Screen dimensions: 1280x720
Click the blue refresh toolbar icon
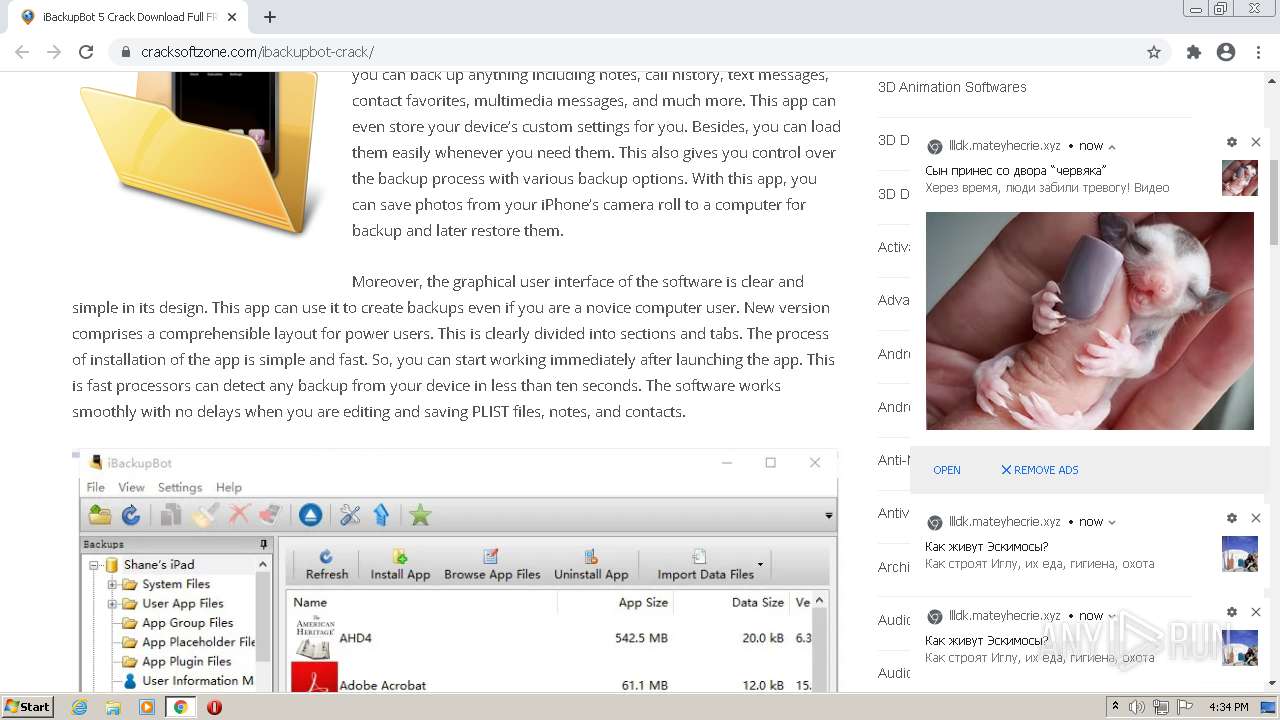point(131,515)
